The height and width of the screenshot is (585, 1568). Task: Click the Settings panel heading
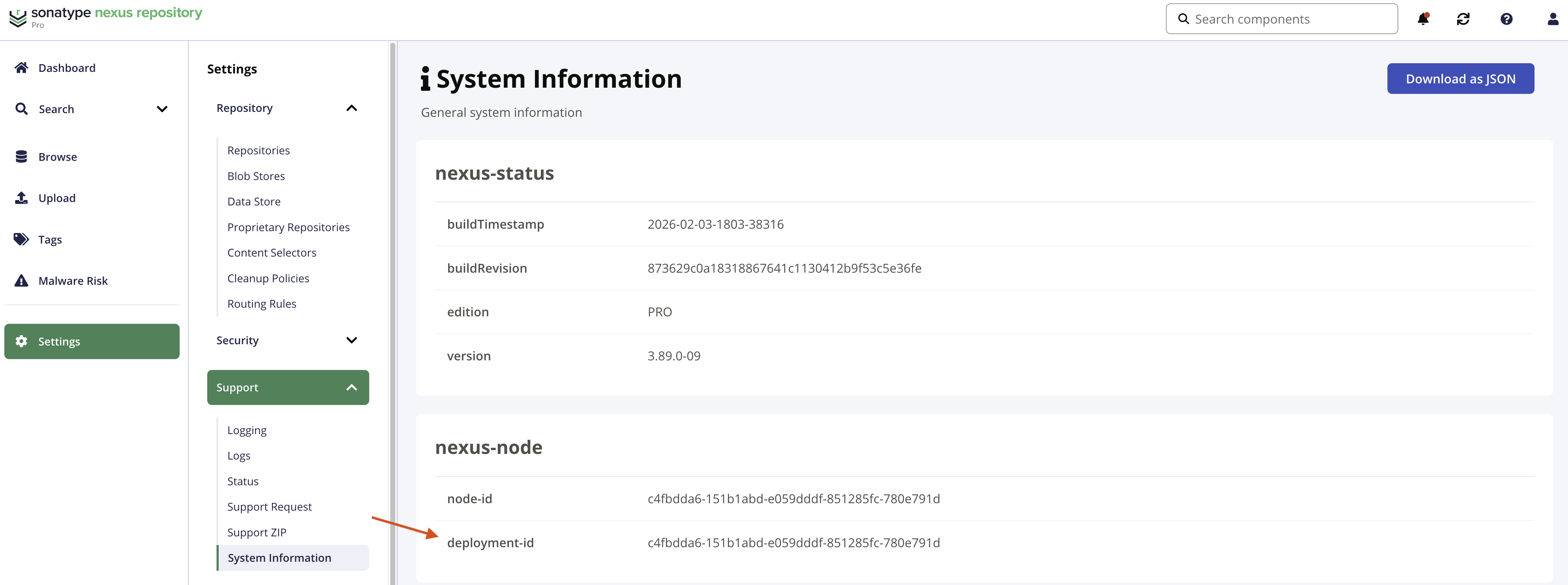[x=232, y=69]
